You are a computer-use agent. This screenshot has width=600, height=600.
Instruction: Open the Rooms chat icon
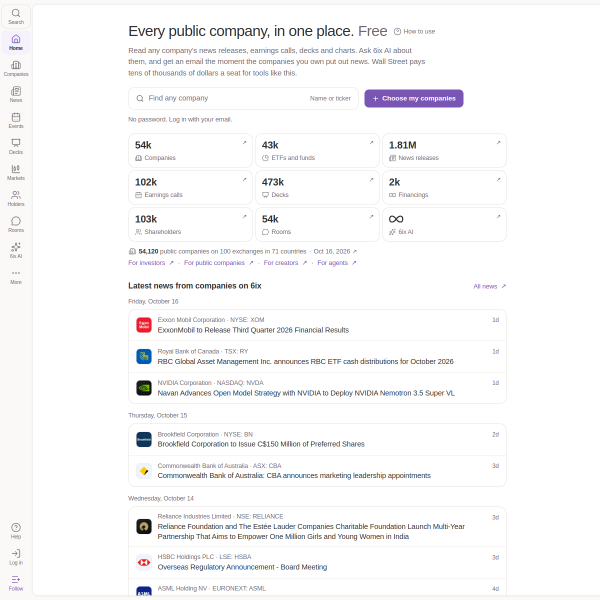pyautogui.click(x=16, y=225)
